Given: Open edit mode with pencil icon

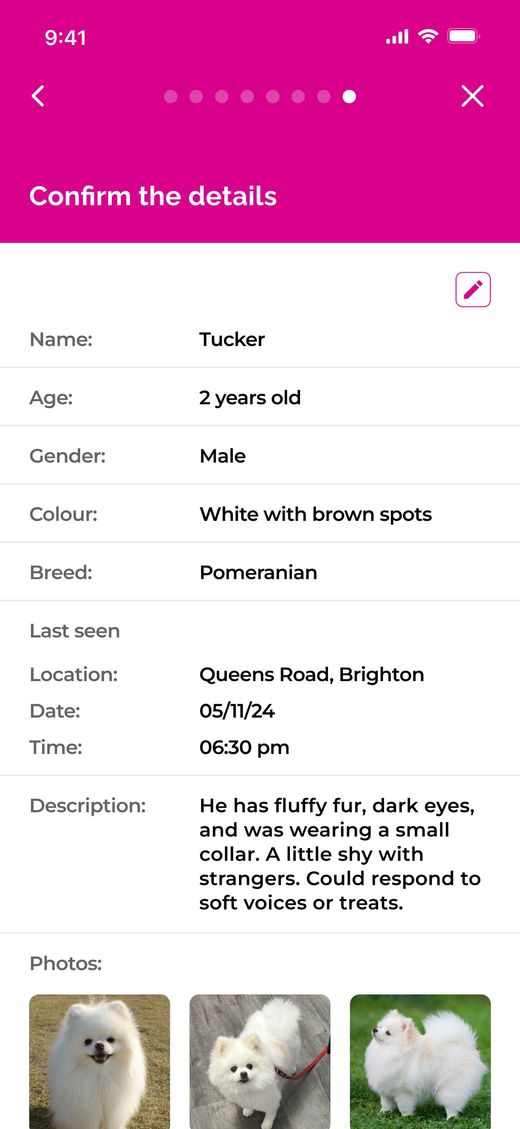Looking at the screenshot, I should pyautogui.click(x=473, y=289).
